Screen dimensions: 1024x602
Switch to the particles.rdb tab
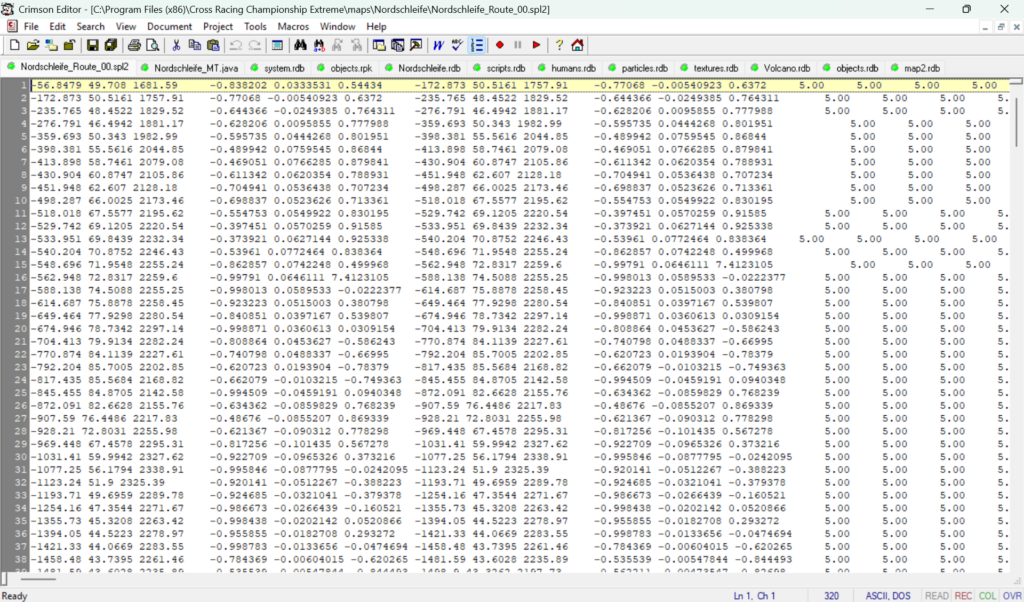coord(637,68)
